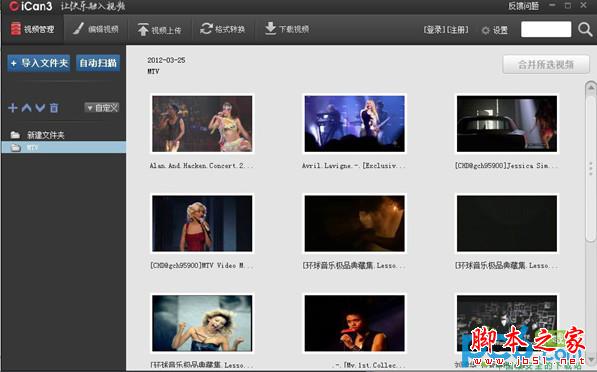Open the Alan And Hacken Concert thumbnail
The height and width of the screenshot is (372, 597).
(x=202, y=124)
